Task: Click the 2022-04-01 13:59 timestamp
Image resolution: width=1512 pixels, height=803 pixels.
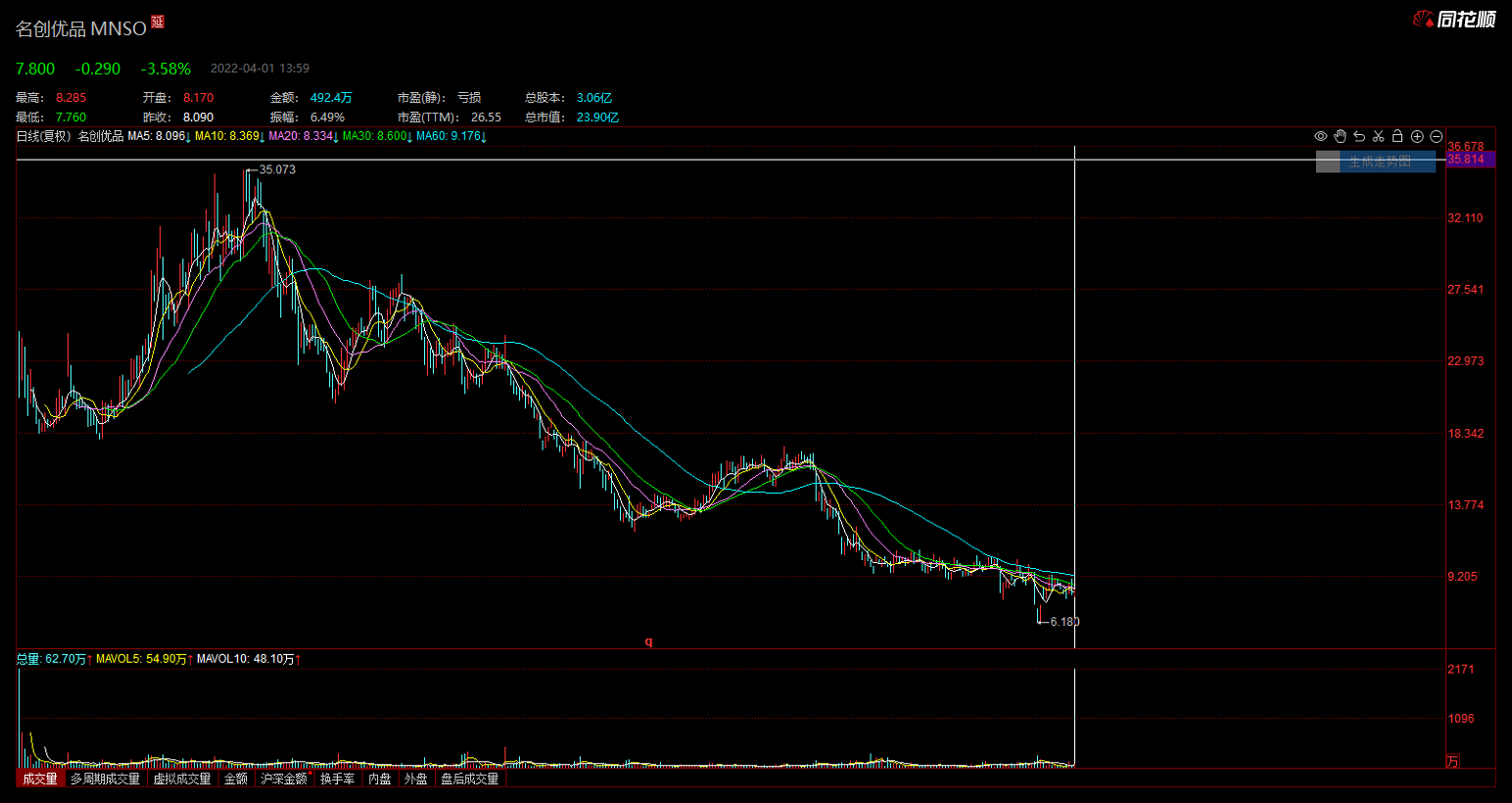Action: tap(260, 69)
